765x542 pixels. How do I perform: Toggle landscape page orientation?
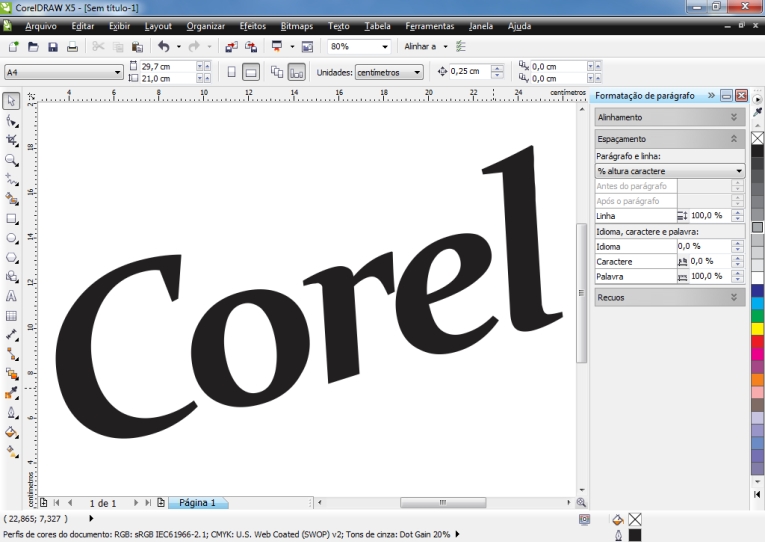tap(251, 72)
